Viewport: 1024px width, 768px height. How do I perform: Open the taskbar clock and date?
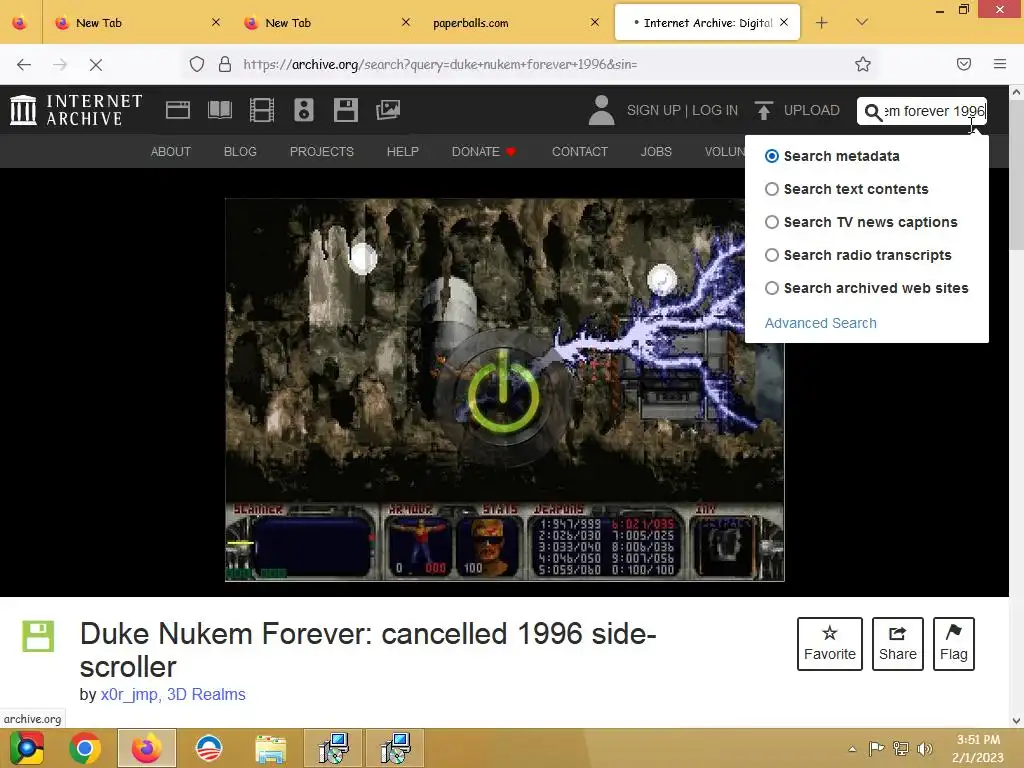click(978, 748)
